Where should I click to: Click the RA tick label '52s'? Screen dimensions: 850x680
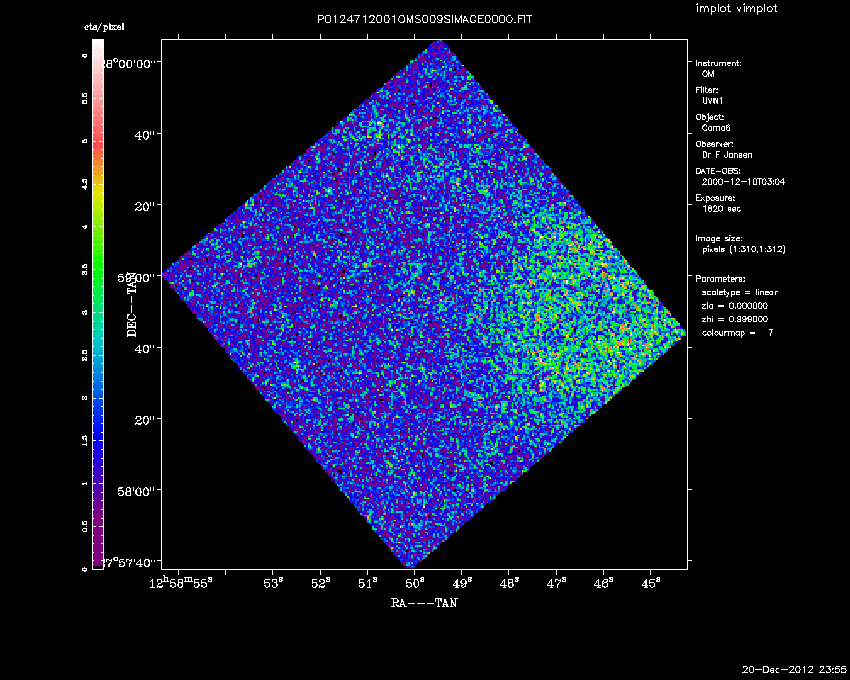pos(320,583)
